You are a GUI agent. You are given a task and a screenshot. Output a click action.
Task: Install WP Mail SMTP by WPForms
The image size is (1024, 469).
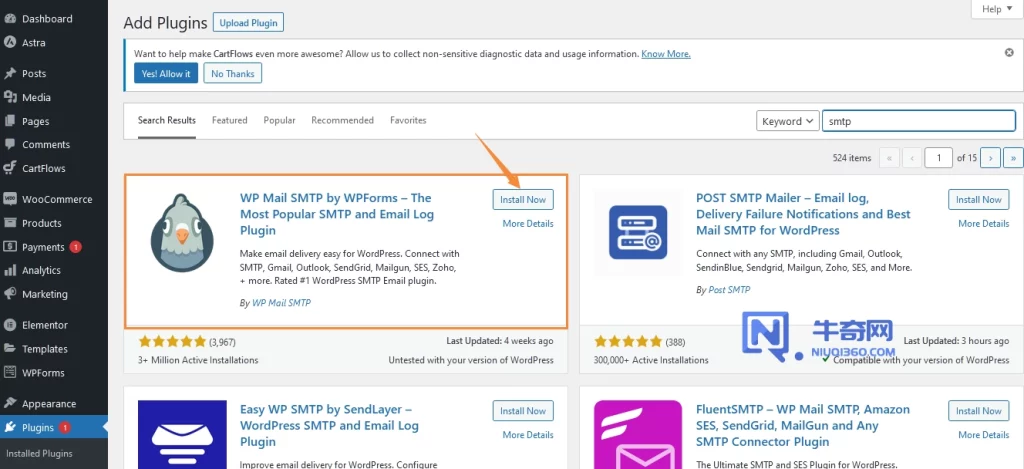[523, 200]
